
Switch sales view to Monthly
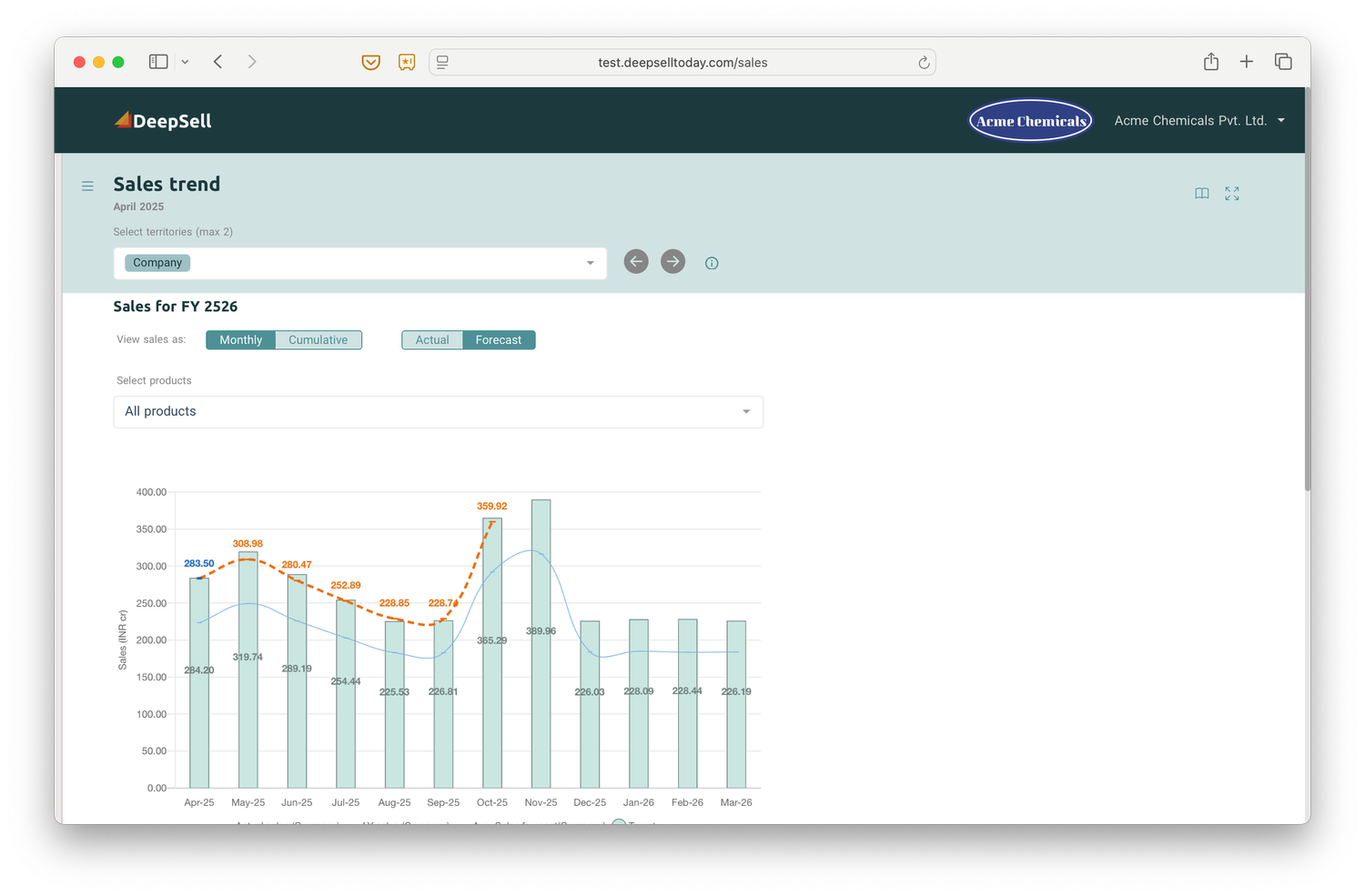tap(241, 340)
